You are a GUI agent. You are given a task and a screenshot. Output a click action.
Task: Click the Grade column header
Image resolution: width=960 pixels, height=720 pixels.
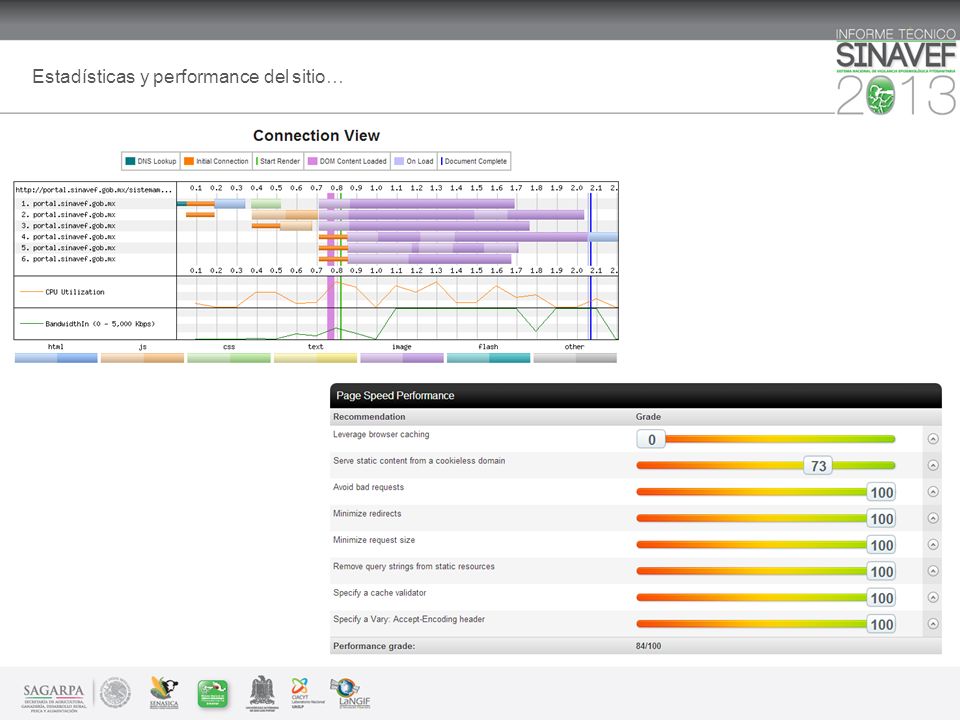click(648, 416)
